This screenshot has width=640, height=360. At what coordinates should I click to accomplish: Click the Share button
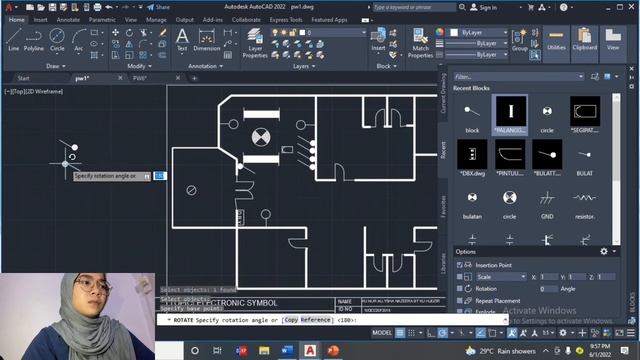tap(158, 7)
